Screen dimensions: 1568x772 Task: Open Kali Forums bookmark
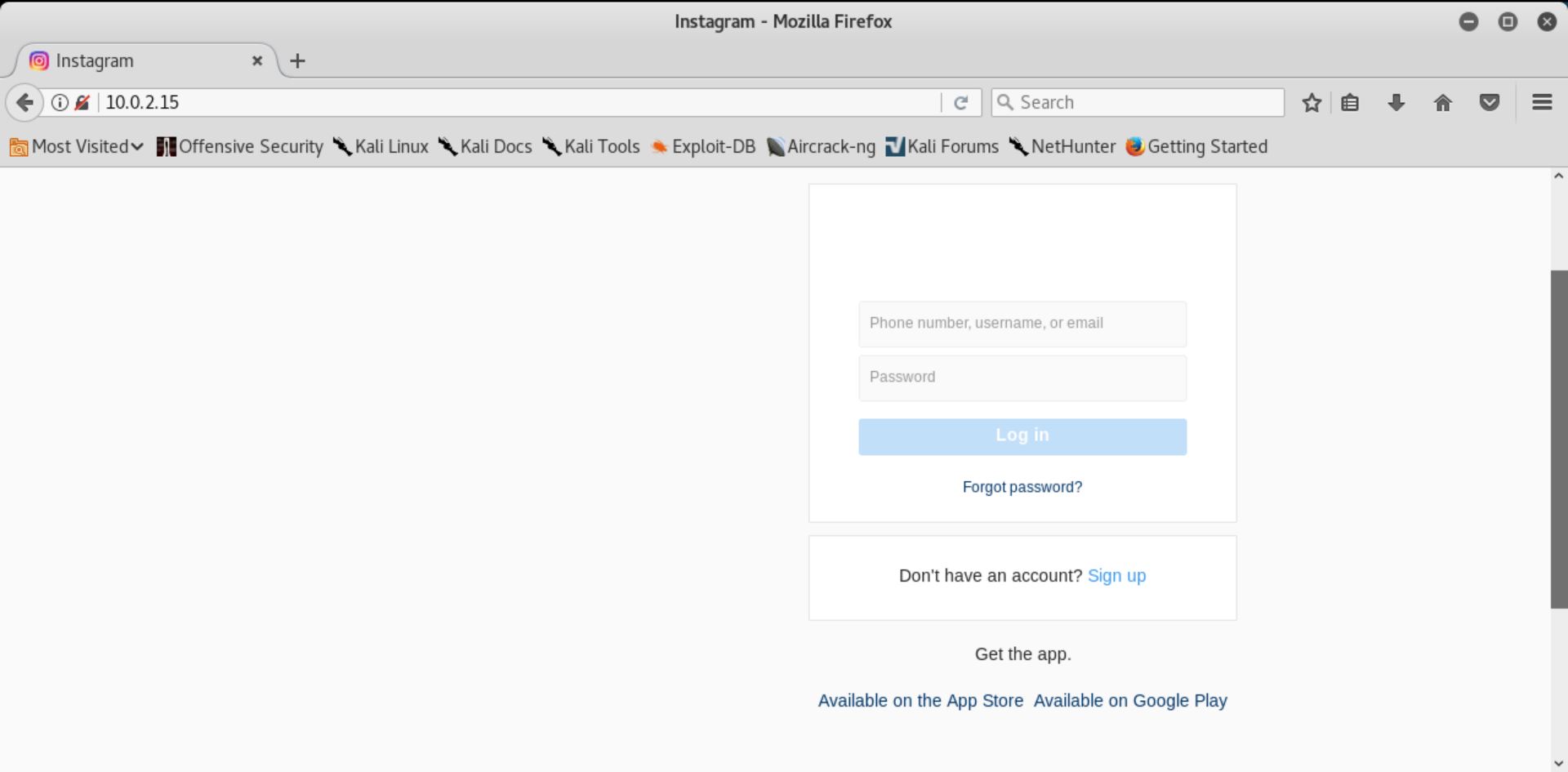click(x=942, y=147)
